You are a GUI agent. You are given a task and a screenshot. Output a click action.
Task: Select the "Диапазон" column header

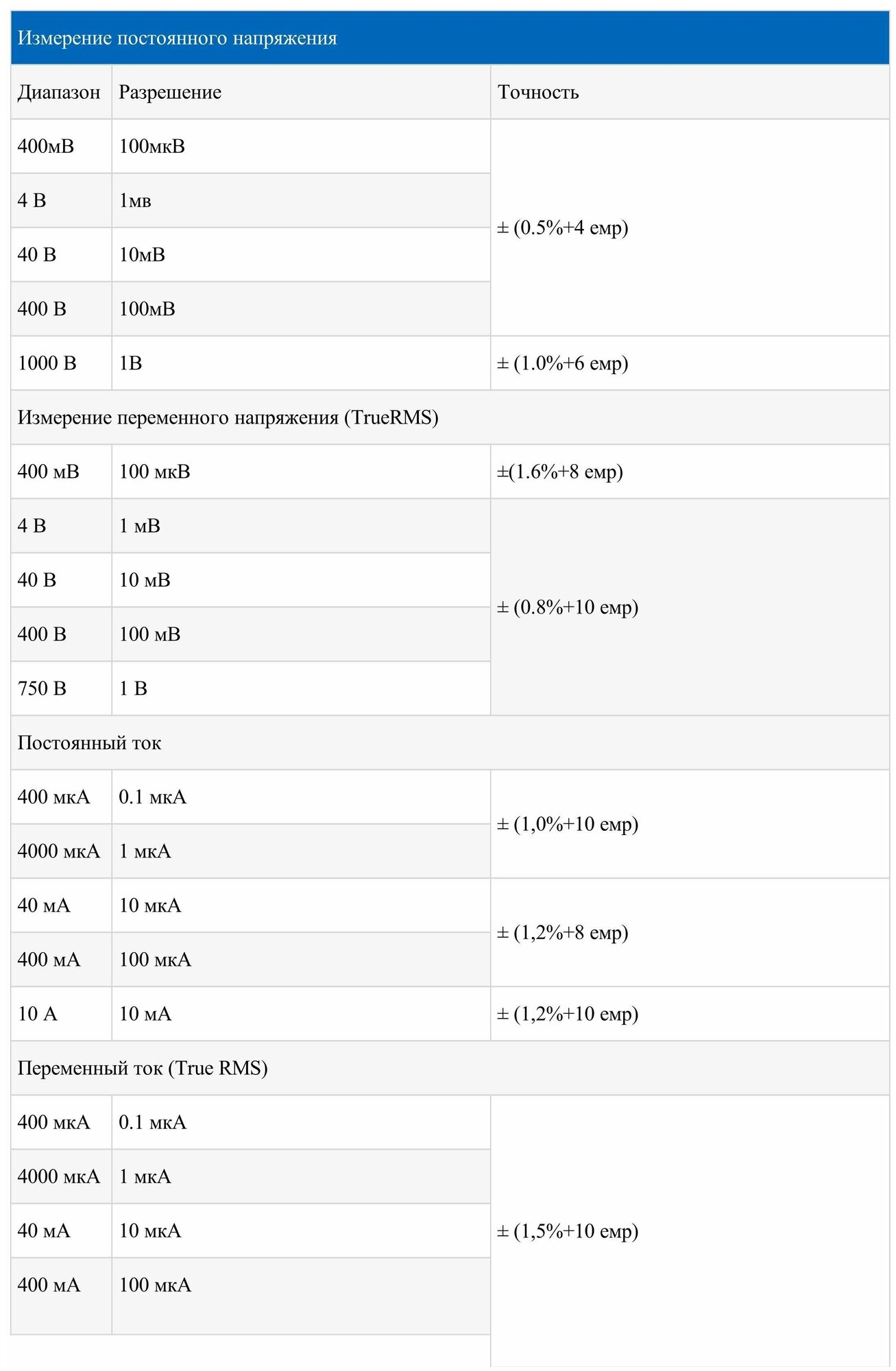click(x=59, y=93)
